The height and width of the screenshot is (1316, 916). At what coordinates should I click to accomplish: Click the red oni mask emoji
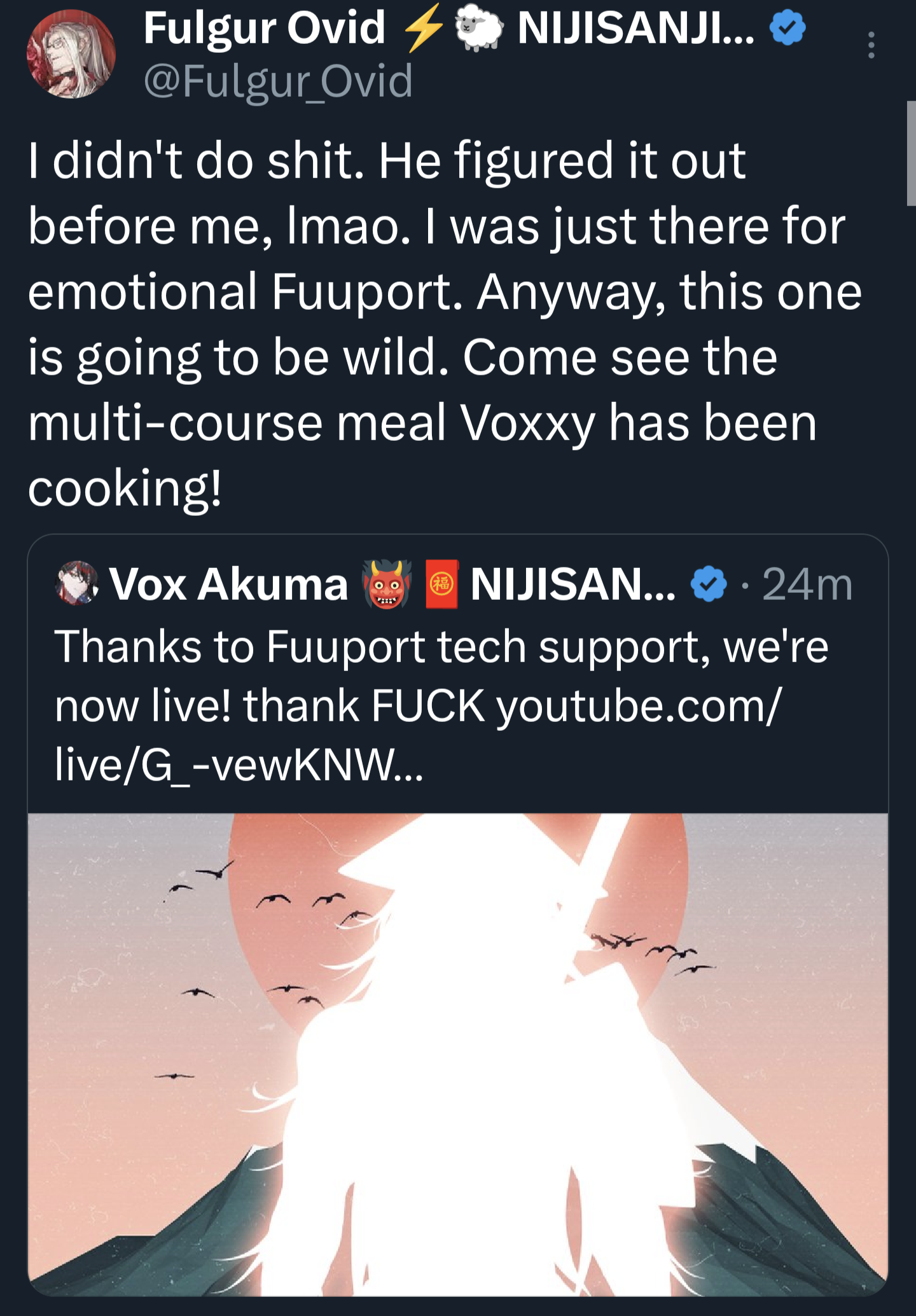[387, 584]
